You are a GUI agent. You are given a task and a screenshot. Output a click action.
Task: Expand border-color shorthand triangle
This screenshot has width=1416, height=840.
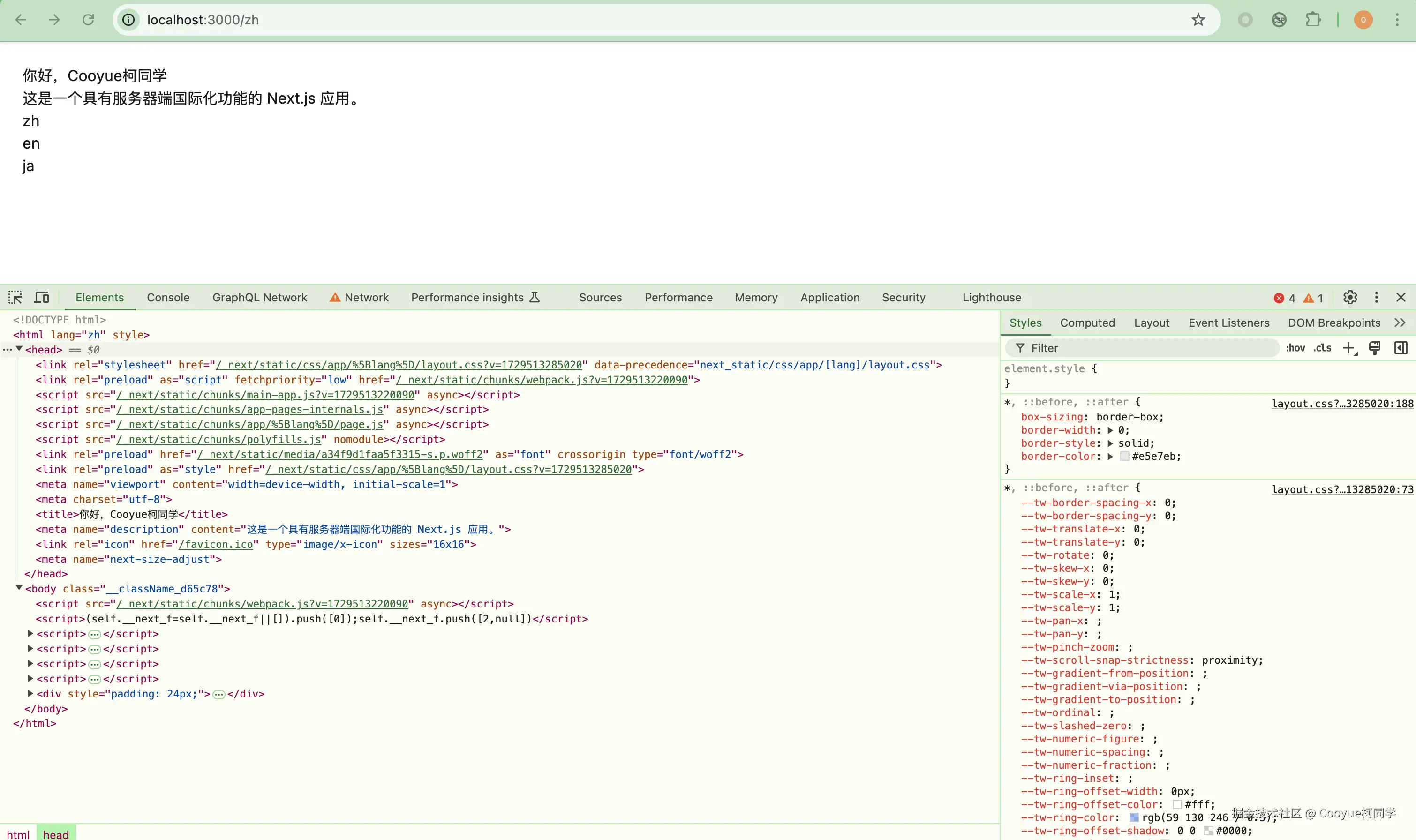(x=1110, y=456)
